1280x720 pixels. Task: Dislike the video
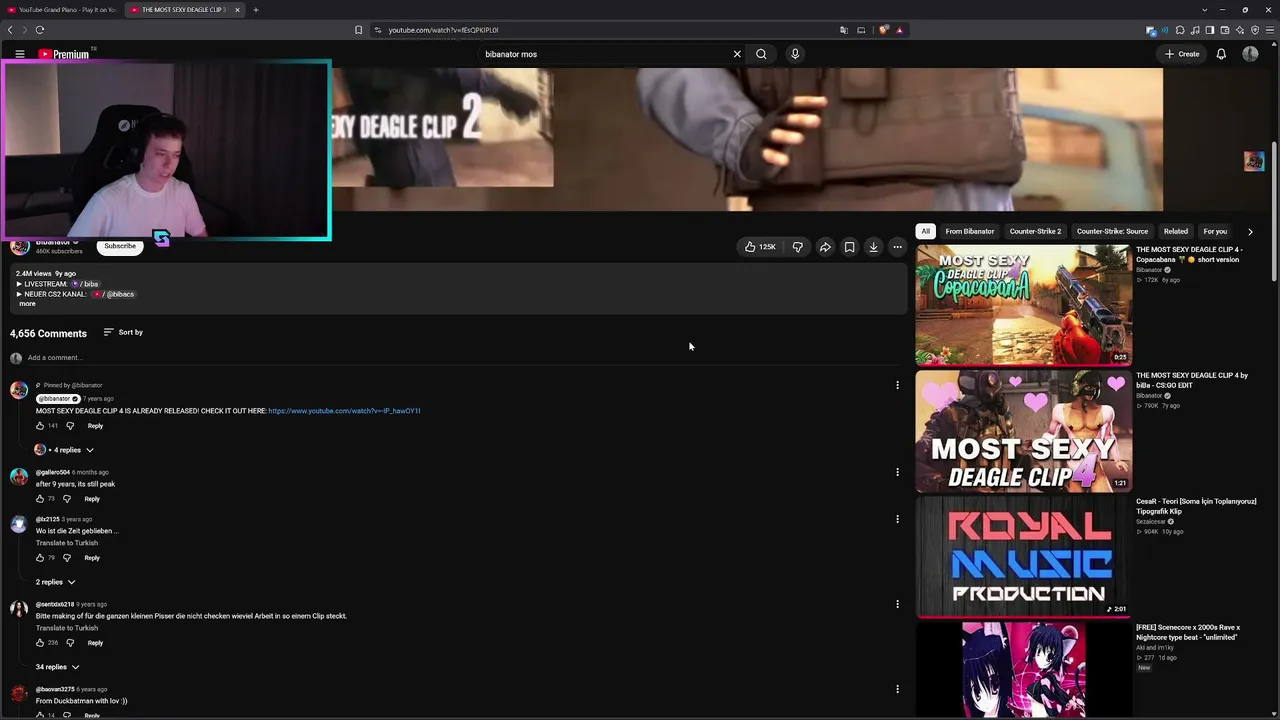pyautogui.click(x=797, y=247)
